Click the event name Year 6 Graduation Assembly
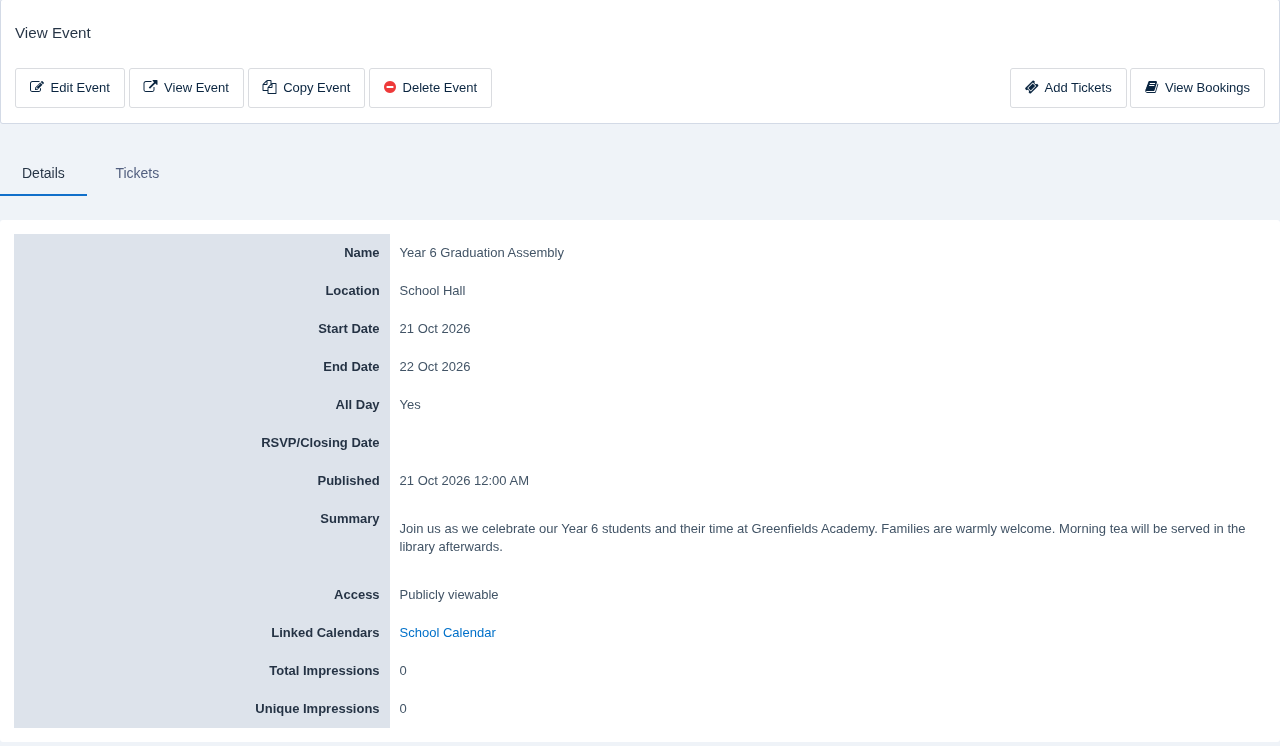This screenshot has width=1280, height=746. 481,253
